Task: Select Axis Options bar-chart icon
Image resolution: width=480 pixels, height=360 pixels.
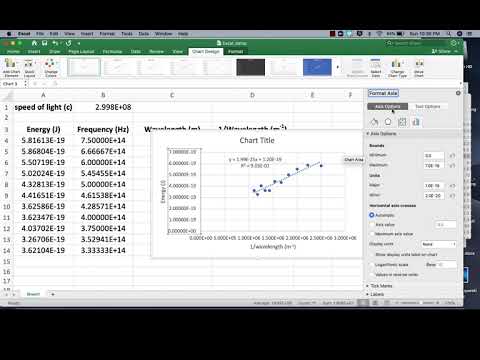Action: coord(416,122)
